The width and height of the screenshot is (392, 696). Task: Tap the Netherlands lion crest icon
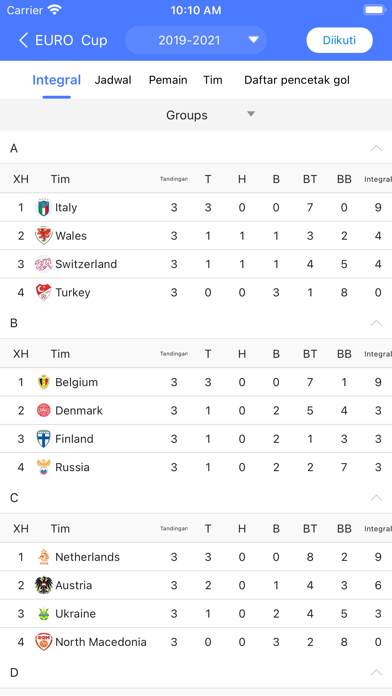coord(44,557)
